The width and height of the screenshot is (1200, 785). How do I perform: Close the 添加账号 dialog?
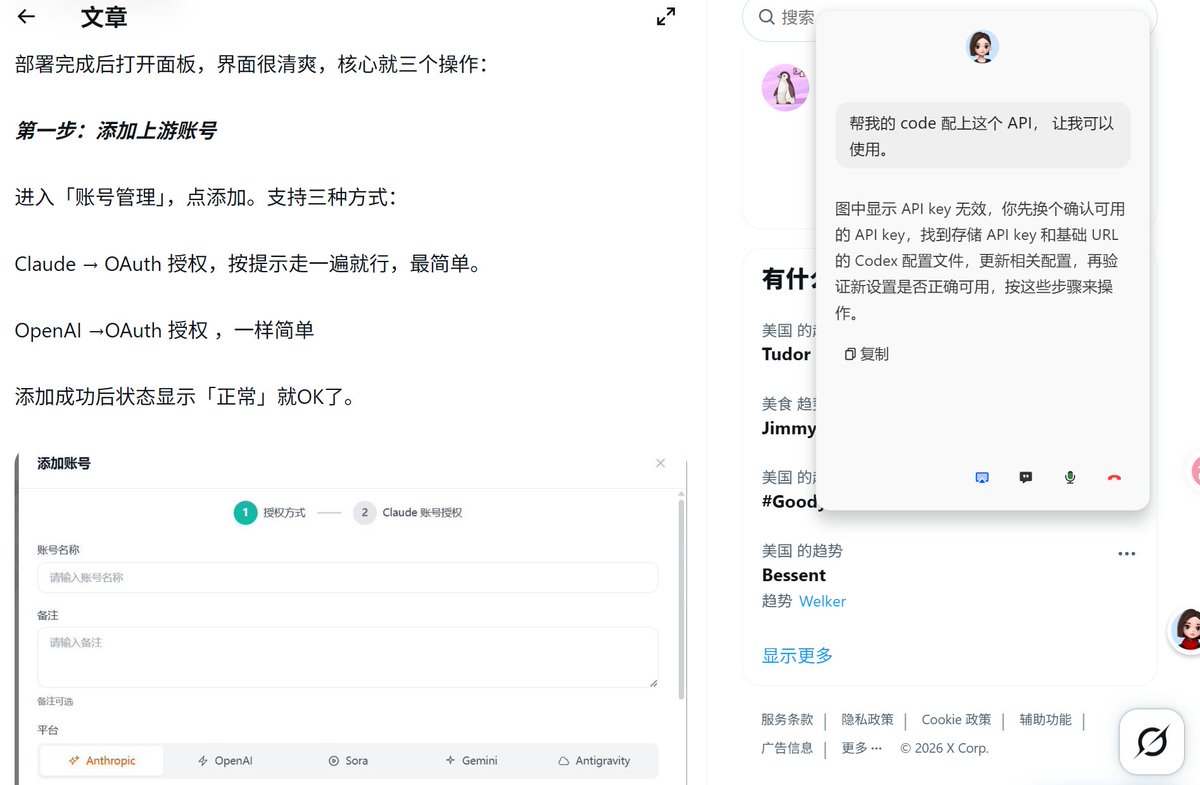[660, 463]
